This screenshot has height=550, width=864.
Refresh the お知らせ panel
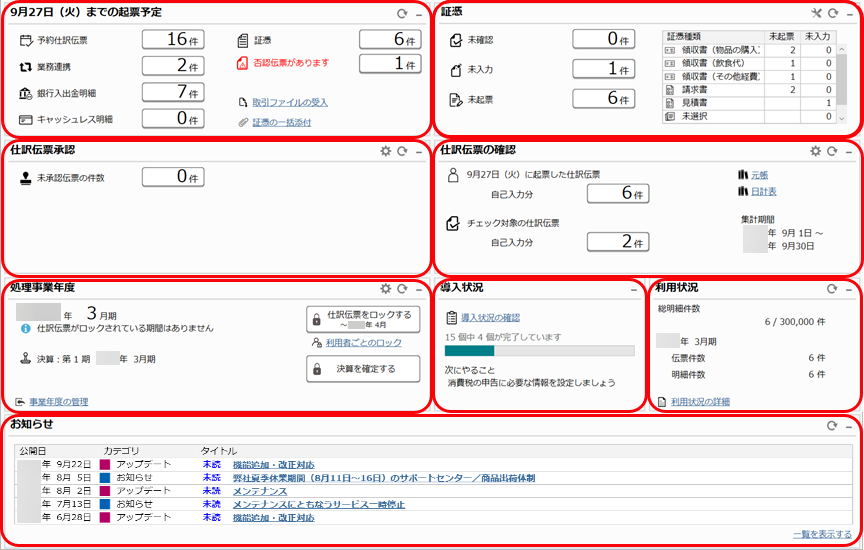point(832,425)
